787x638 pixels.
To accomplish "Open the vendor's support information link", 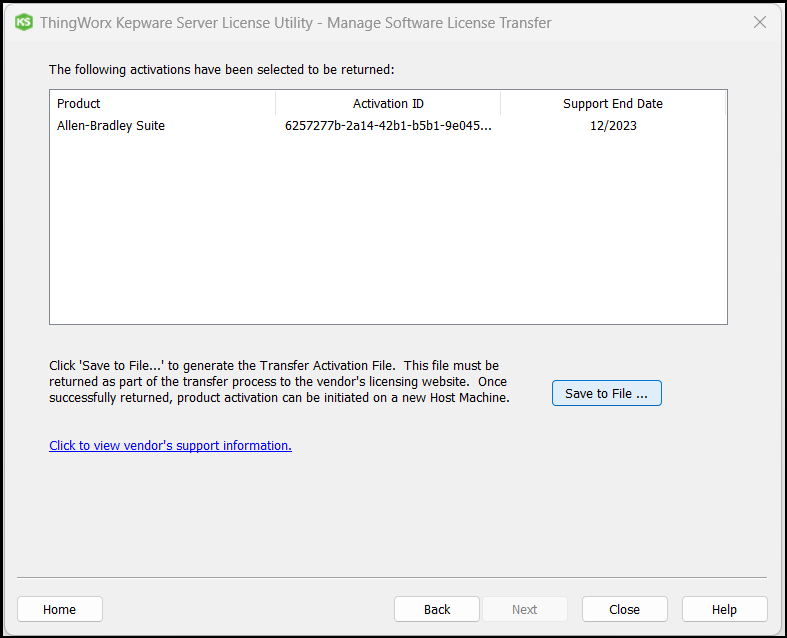I will click(x=170, y=446).
